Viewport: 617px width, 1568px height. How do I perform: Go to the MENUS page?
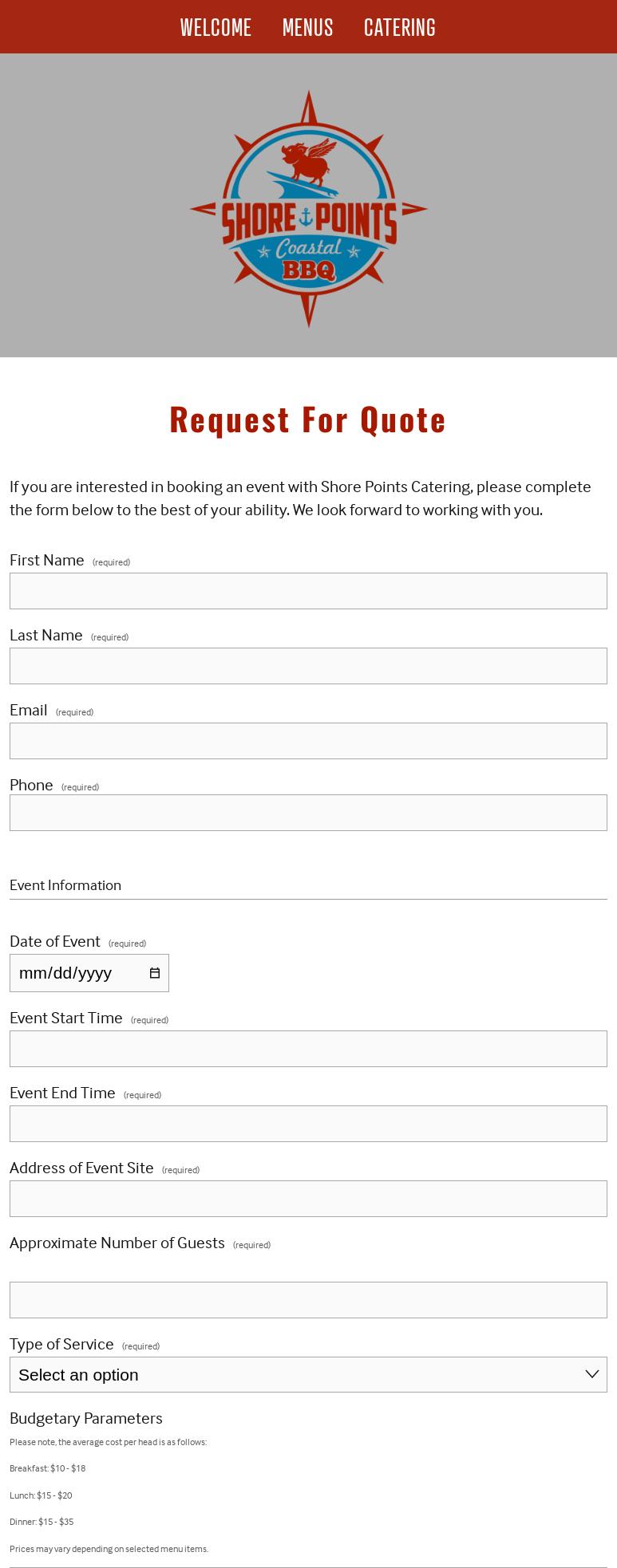307,27
